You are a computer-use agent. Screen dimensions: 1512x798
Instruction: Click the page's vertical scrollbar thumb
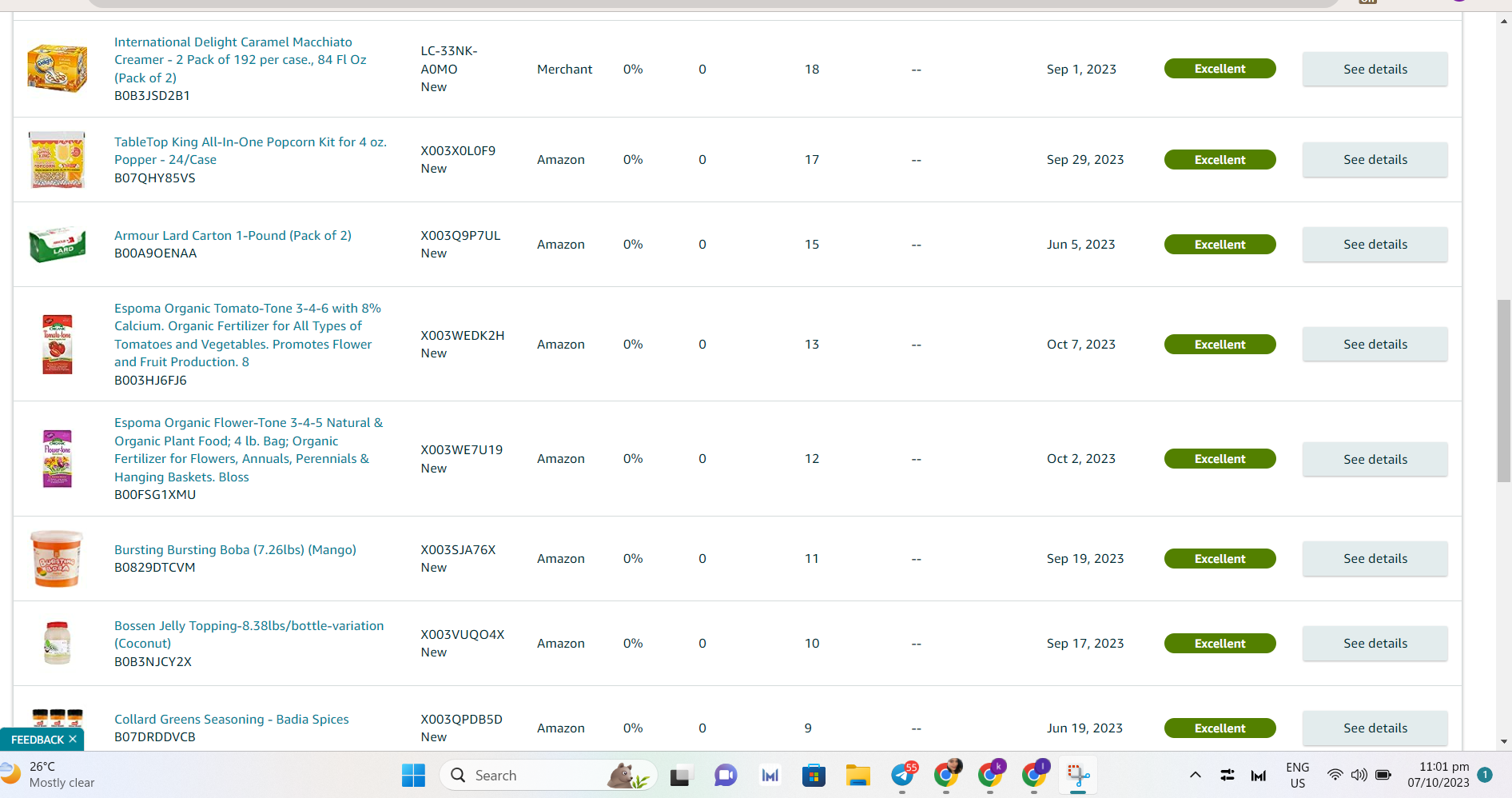click(1504, 391)
